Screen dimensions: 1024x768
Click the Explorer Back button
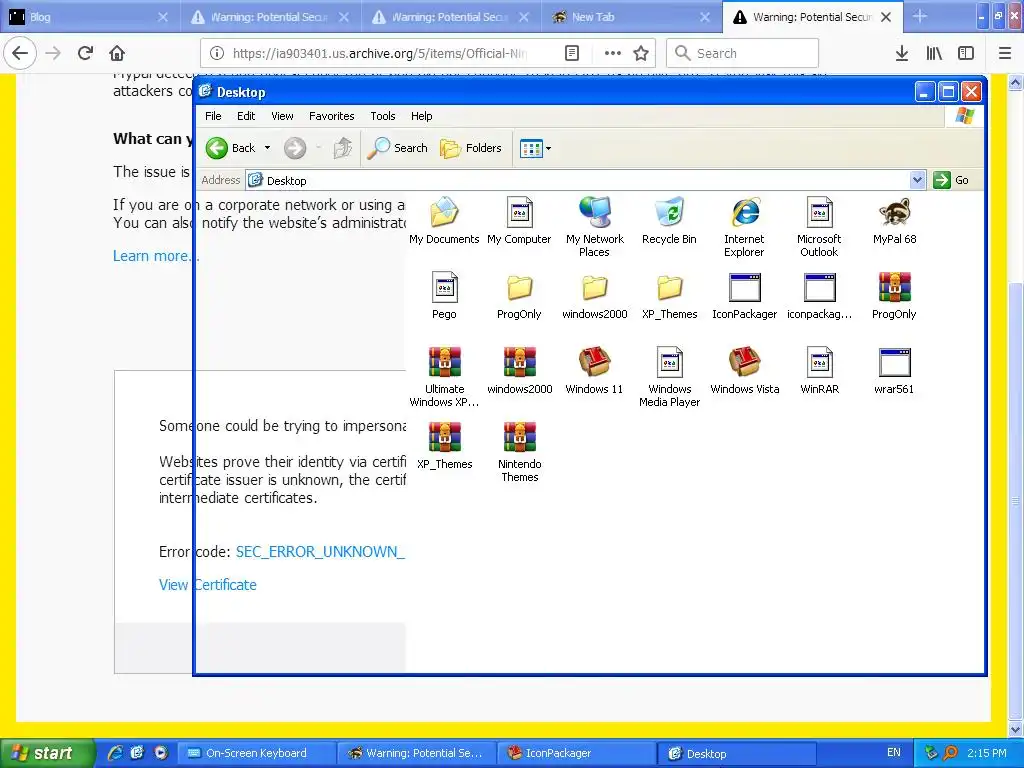coord(231,148)
